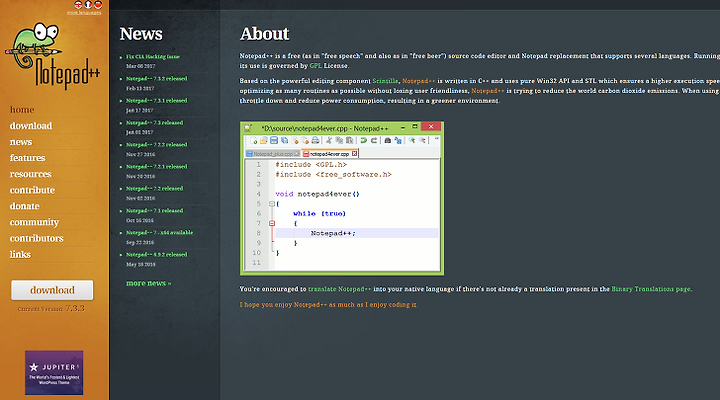Viewport: 720px width, 400px height.
Task: Open Notepad++ 7.1 released news
Action: pos(154,211)
